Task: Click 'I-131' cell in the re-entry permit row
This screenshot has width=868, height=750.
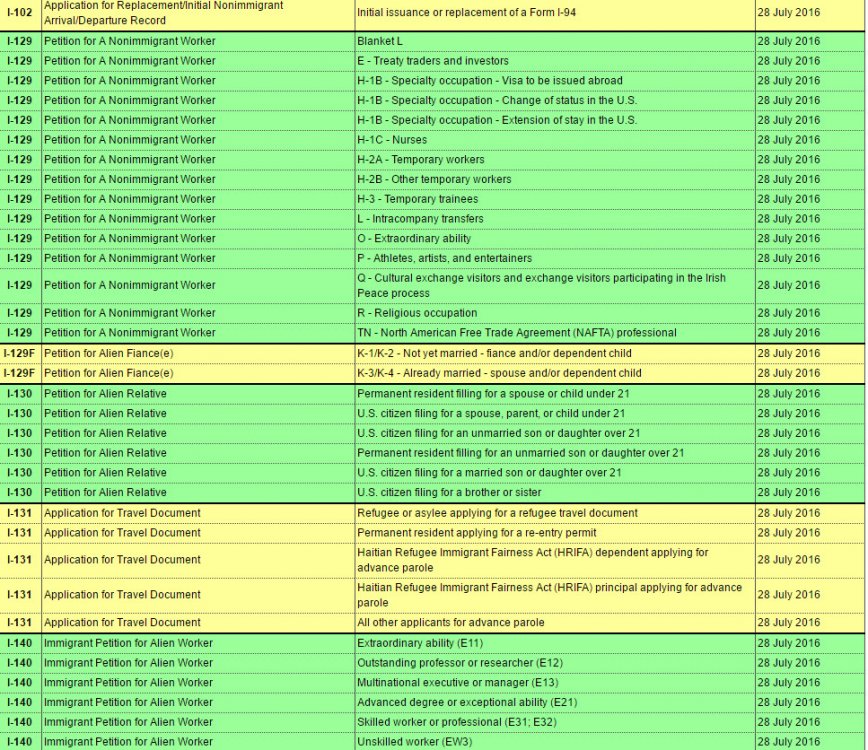Action: (20, 533)
